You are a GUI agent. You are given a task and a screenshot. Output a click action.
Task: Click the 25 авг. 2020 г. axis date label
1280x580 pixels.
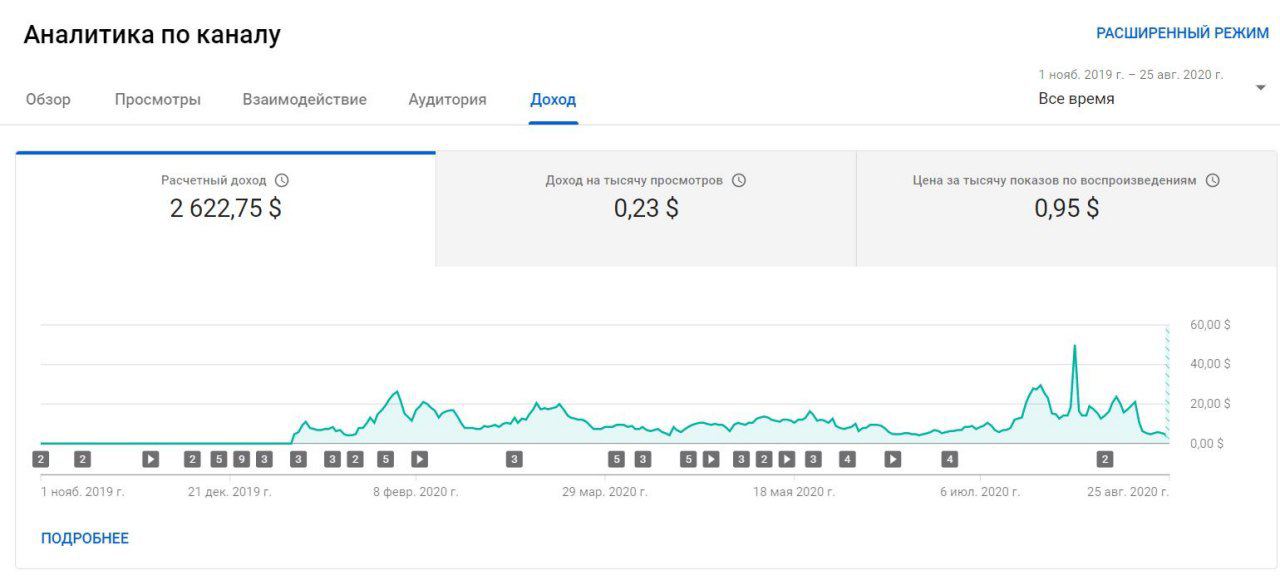[1126, 492]
